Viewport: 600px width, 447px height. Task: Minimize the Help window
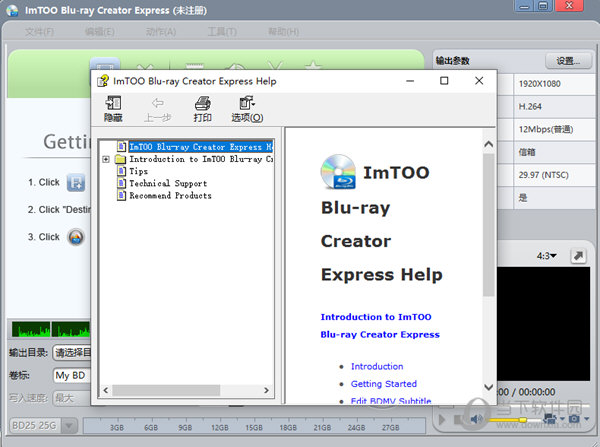pos(410,81)
